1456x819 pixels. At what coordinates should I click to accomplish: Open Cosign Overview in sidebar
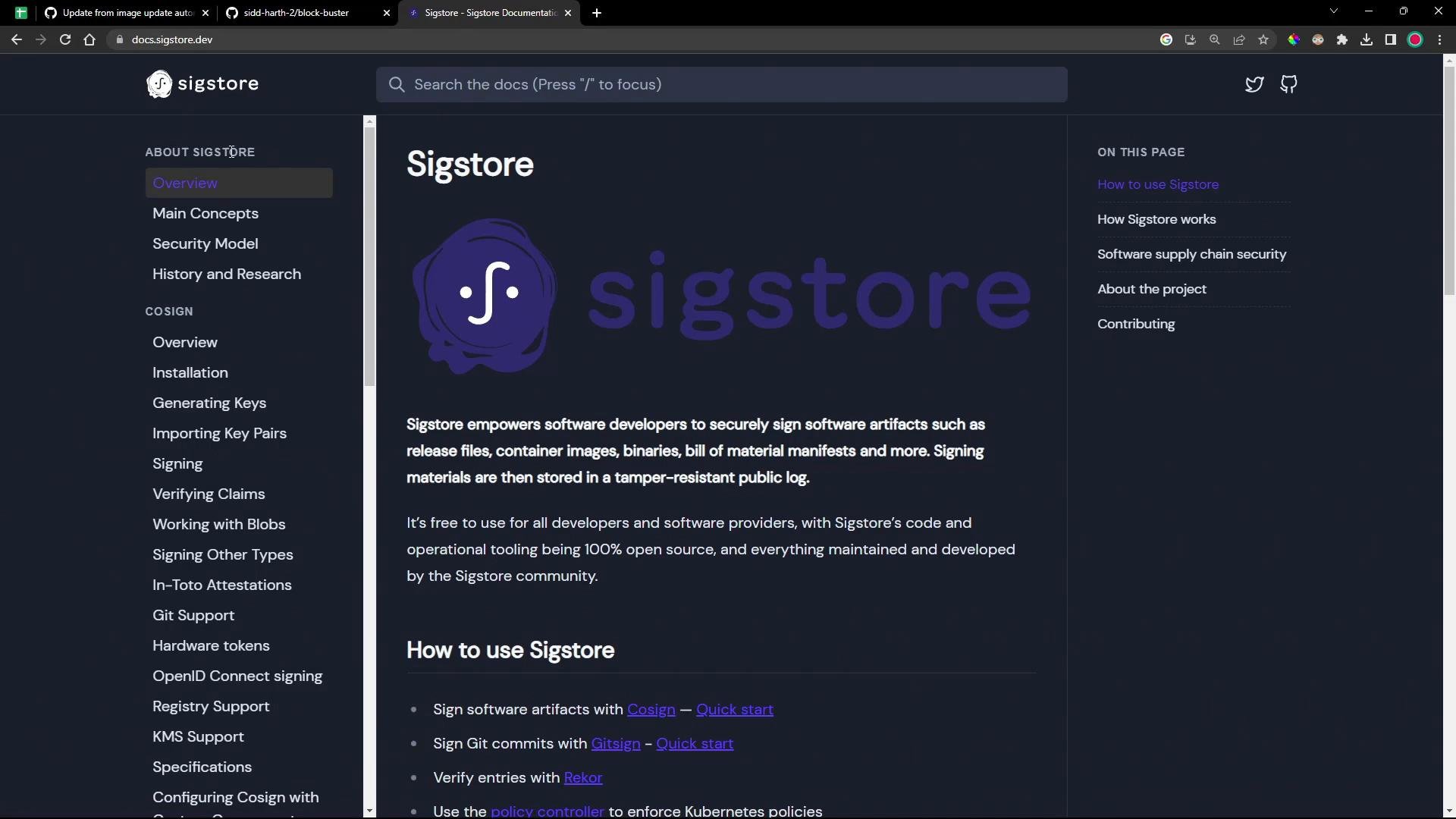(x=185, y=343)
